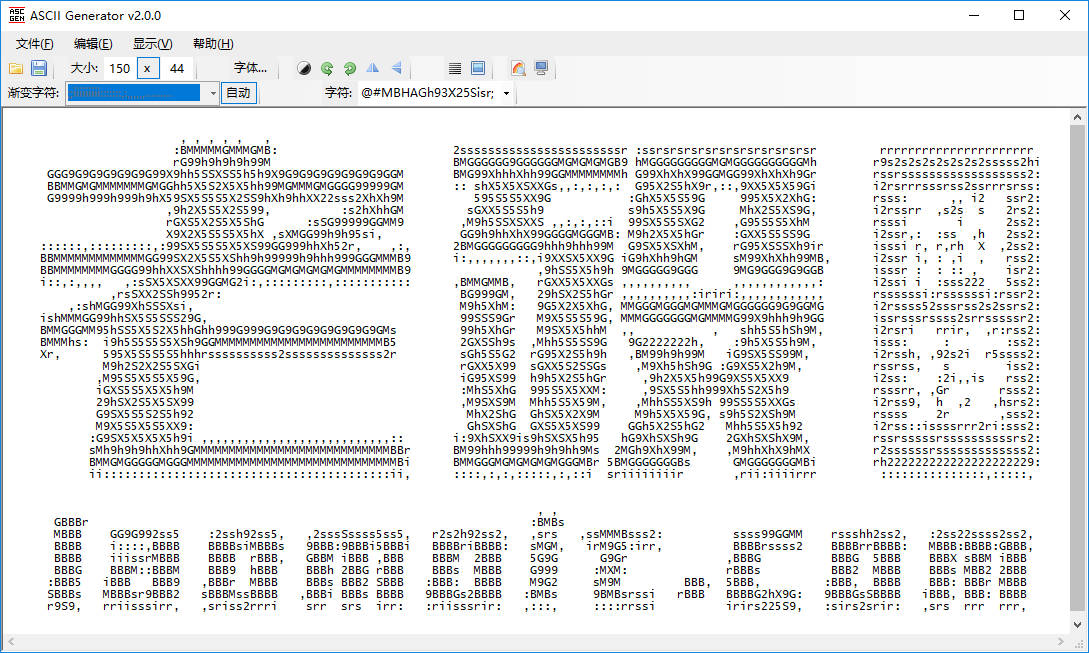1089x653 pixels.
Task: Click the 渐变字符: label
Action: pos(33,93)
